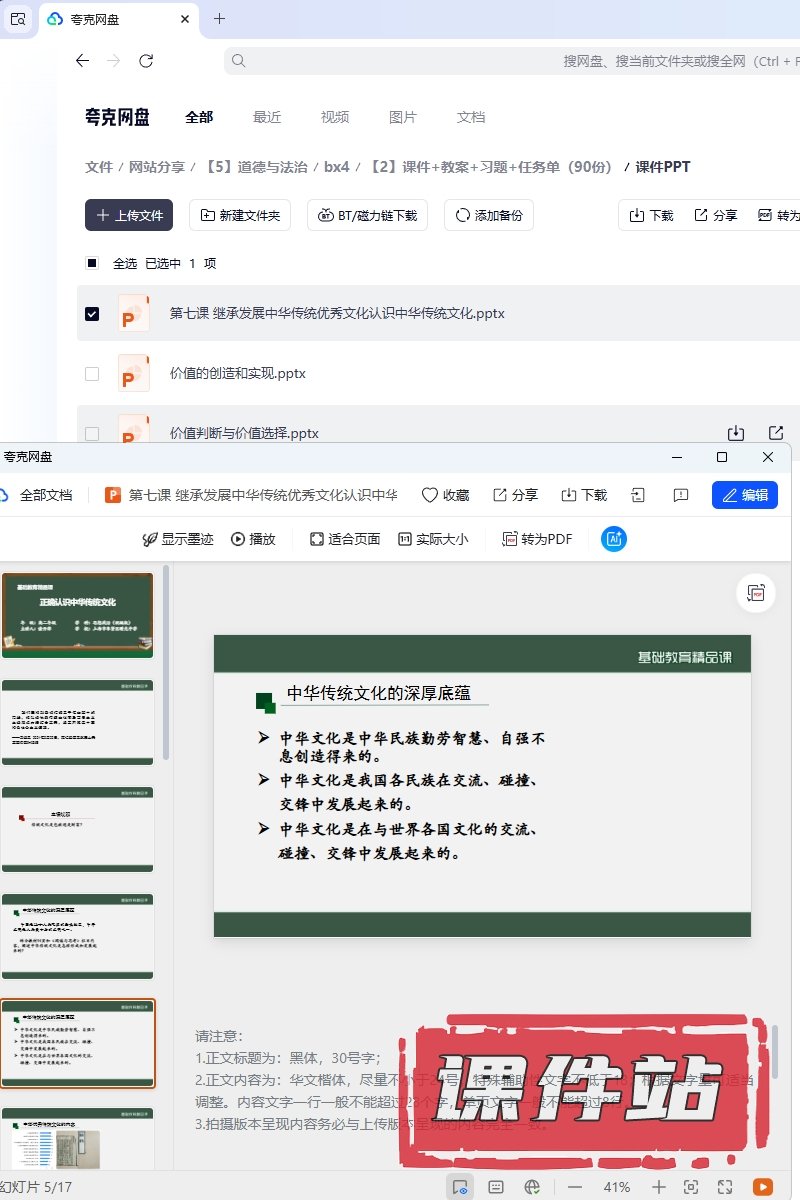Open the notes panel icon in status bar
The width and height of the screenshot is (800, 1200).
[x=496, y=1187]
